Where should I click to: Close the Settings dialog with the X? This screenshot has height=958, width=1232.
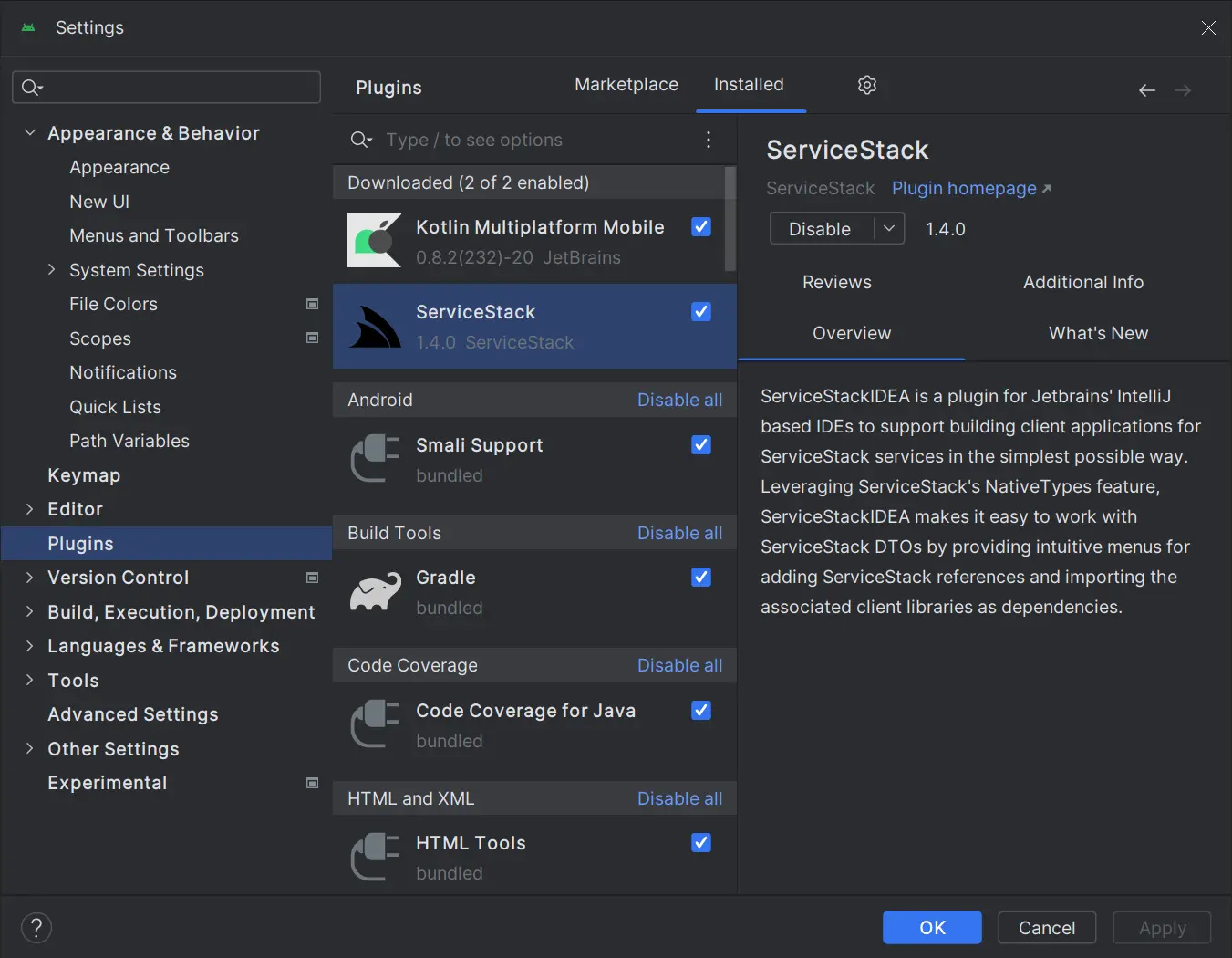point(1208,28)
